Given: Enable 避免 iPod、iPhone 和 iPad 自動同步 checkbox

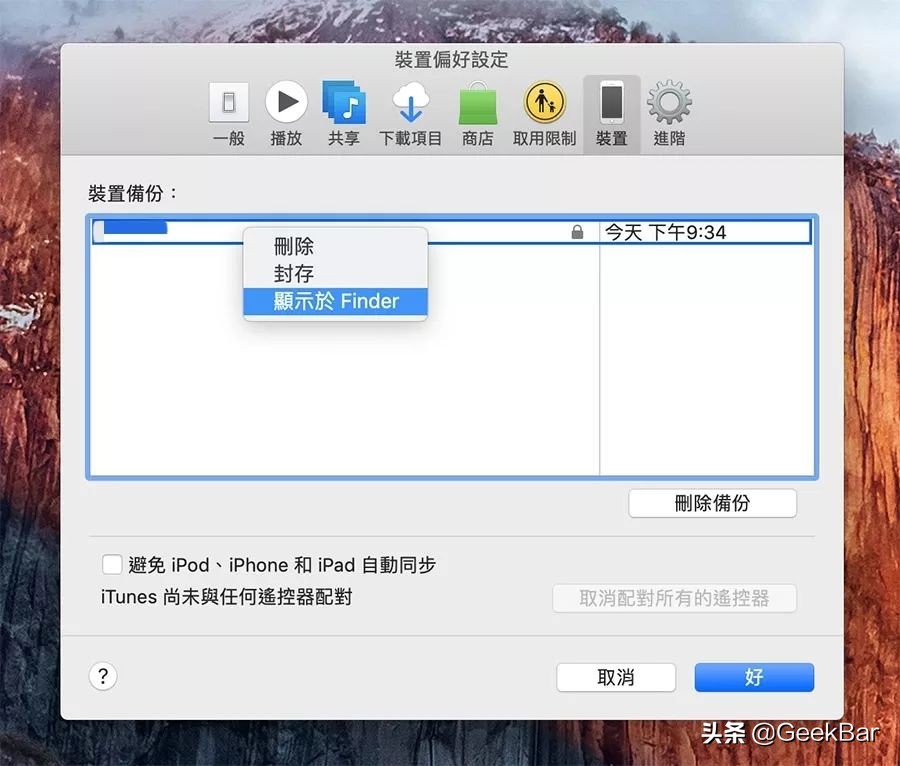Looking at the screenshot, I should (x=112, y=564).
